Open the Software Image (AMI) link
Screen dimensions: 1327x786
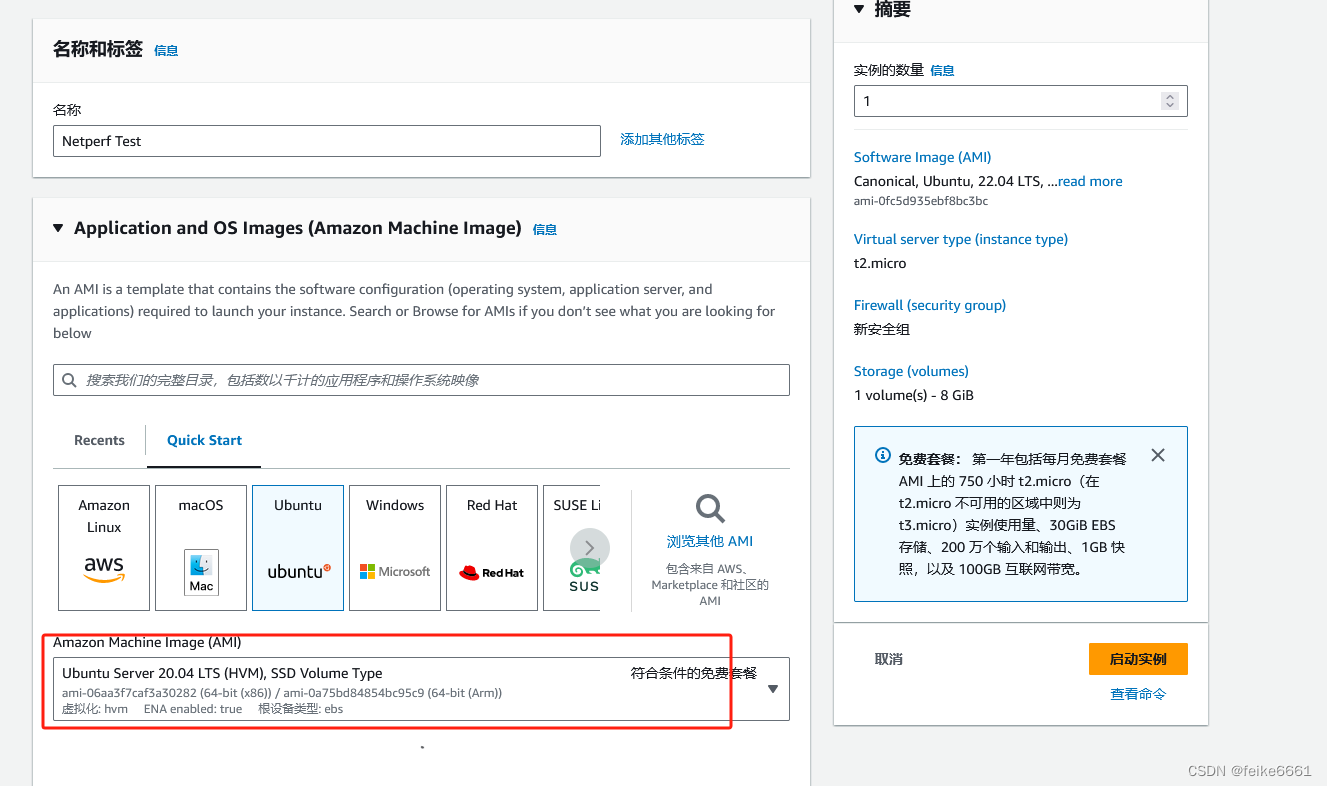[x=922, y=157]
